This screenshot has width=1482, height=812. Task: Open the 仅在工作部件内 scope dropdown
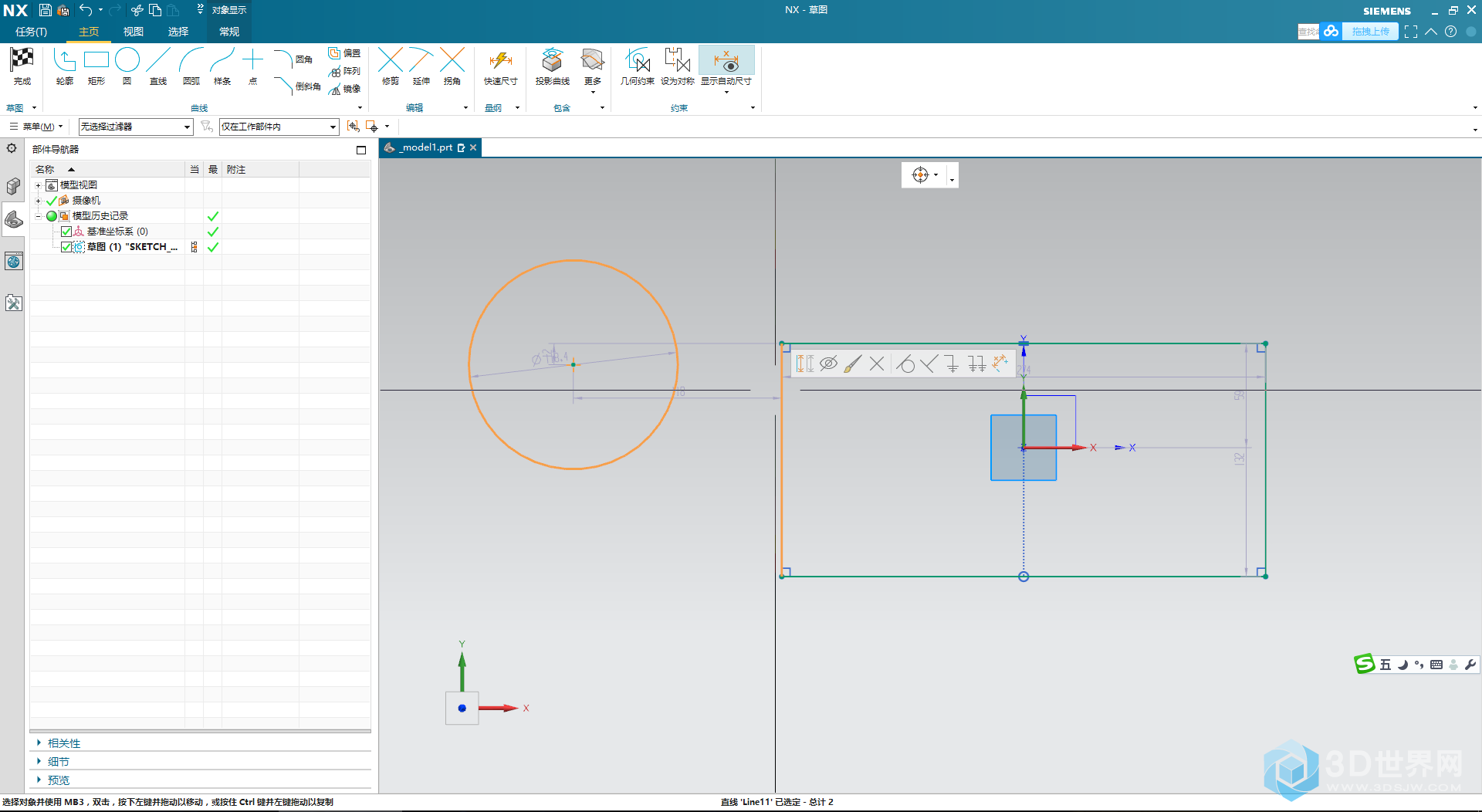click(x=279, y=127)
